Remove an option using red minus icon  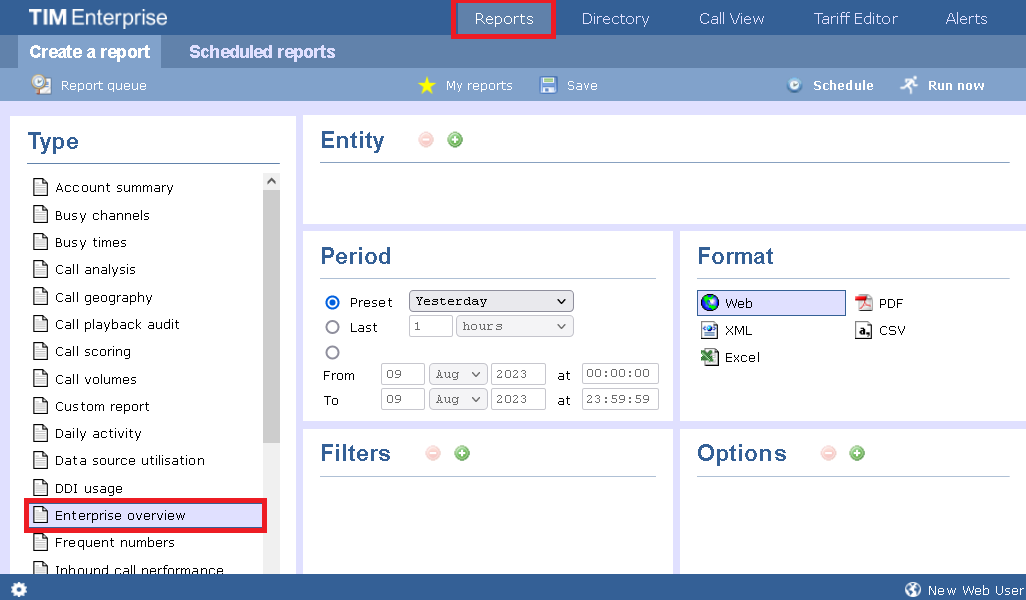click(828, 453)
